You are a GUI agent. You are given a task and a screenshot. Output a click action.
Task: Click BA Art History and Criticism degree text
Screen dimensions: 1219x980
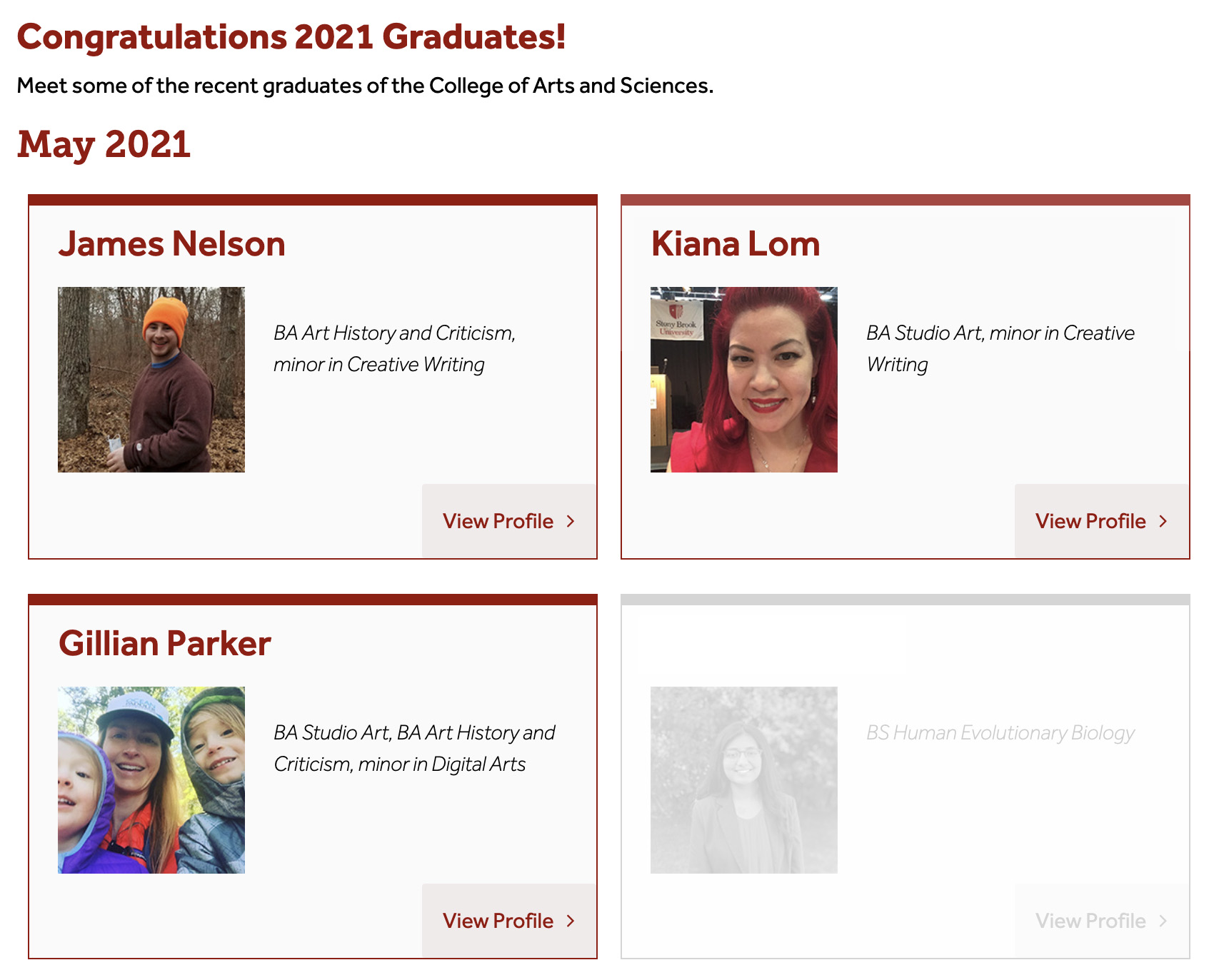tap(394, 349)
